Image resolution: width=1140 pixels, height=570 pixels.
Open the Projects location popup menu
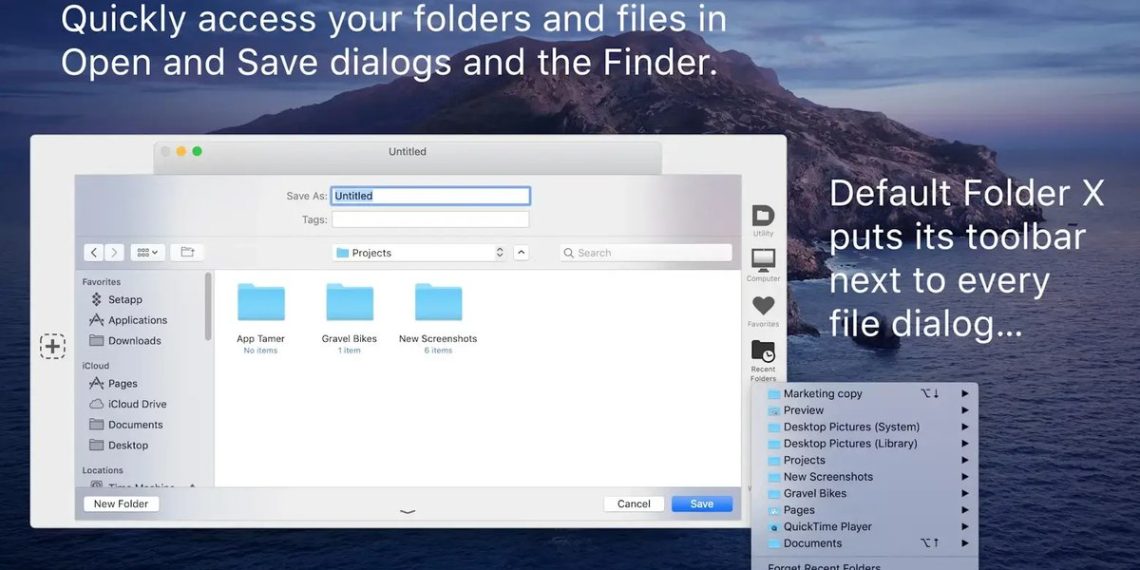[x=420, y=253]
